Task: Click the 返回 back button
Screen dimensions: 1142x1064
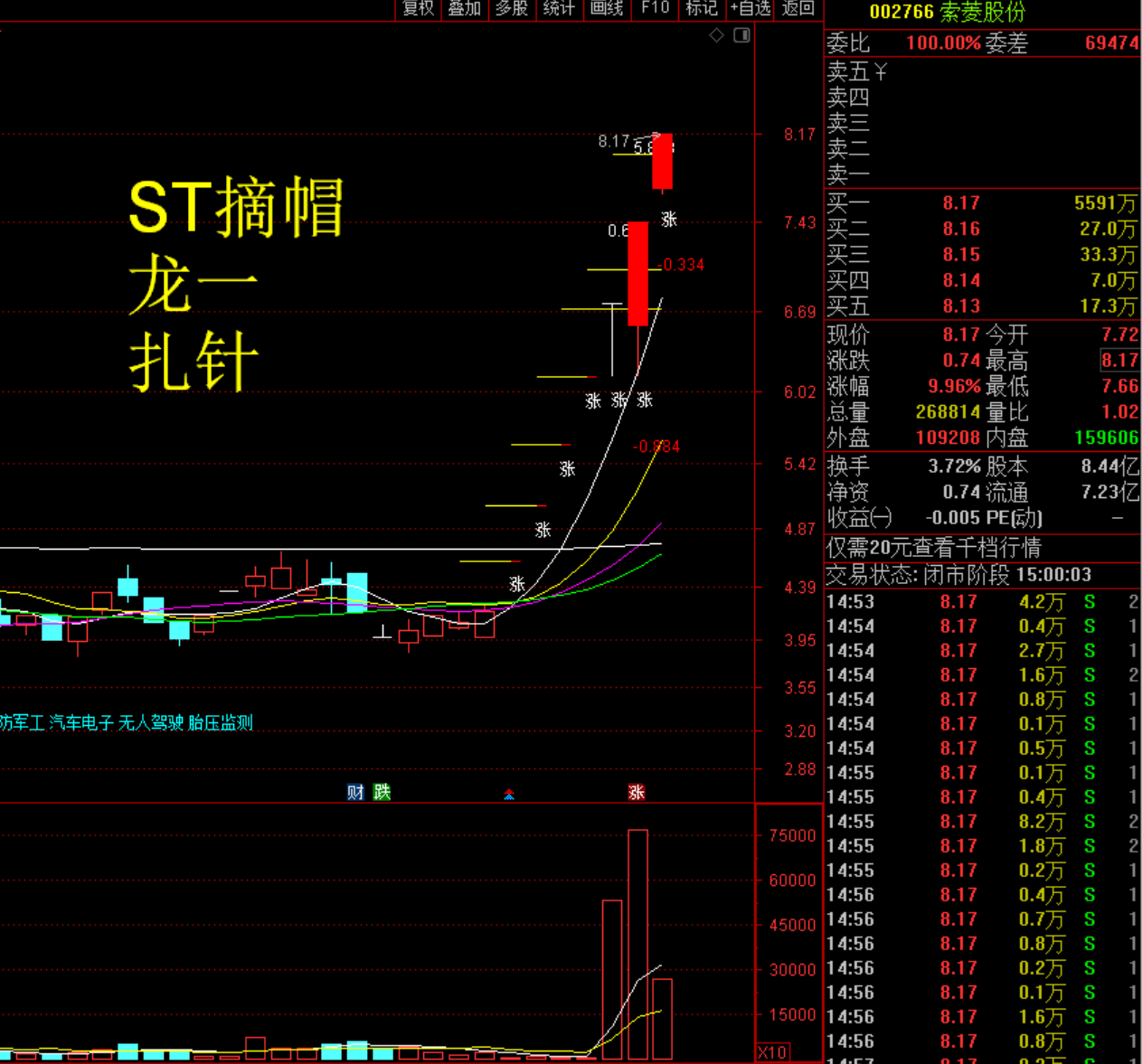Action: 798,9
